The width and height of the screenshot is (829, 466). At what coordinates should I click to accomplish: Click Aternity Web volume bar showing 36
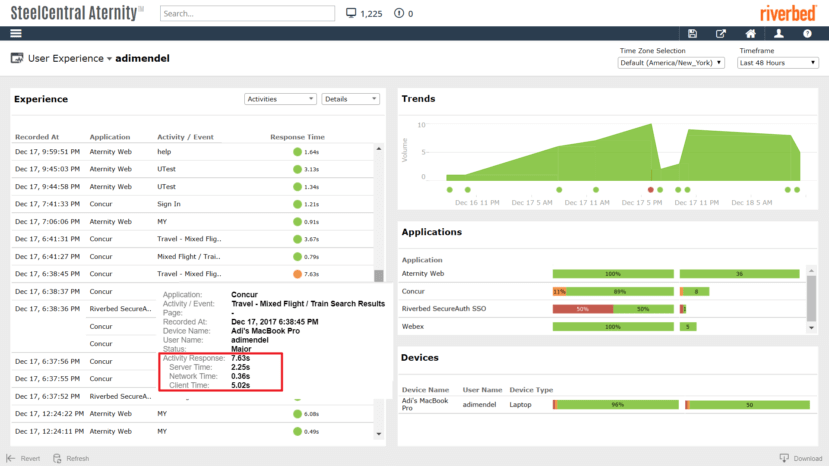740,273
